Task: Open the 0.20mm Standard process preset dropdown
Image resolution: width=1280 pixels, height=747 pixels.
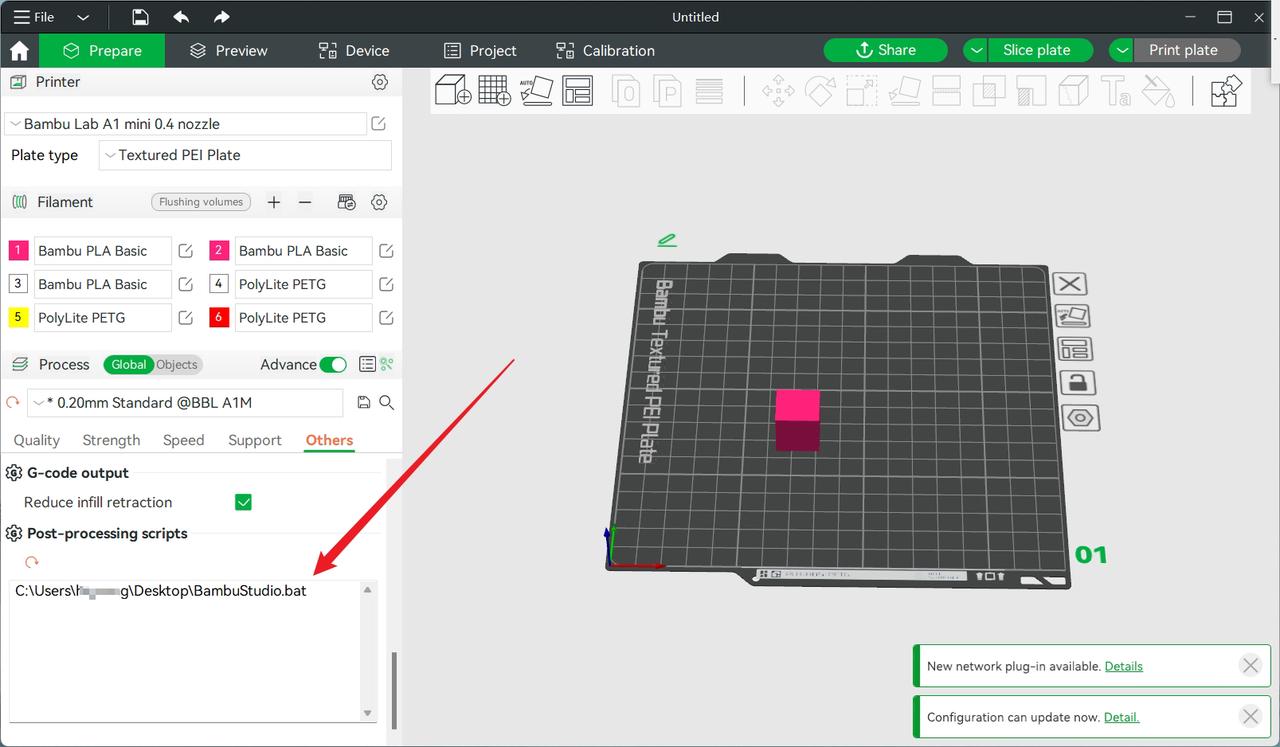Action: point(185,403)
